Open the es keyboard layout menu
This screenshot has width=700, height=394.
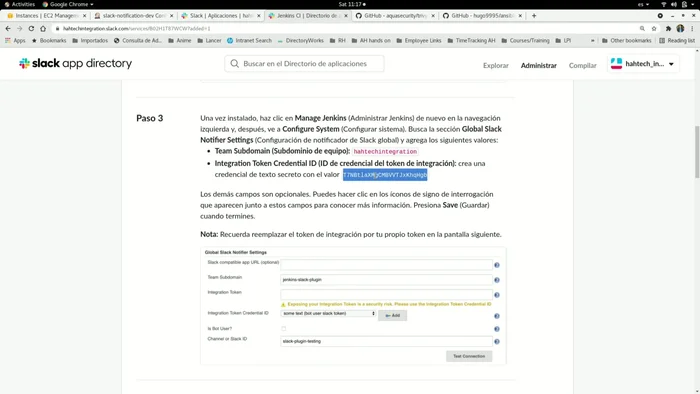click(643, 4)
